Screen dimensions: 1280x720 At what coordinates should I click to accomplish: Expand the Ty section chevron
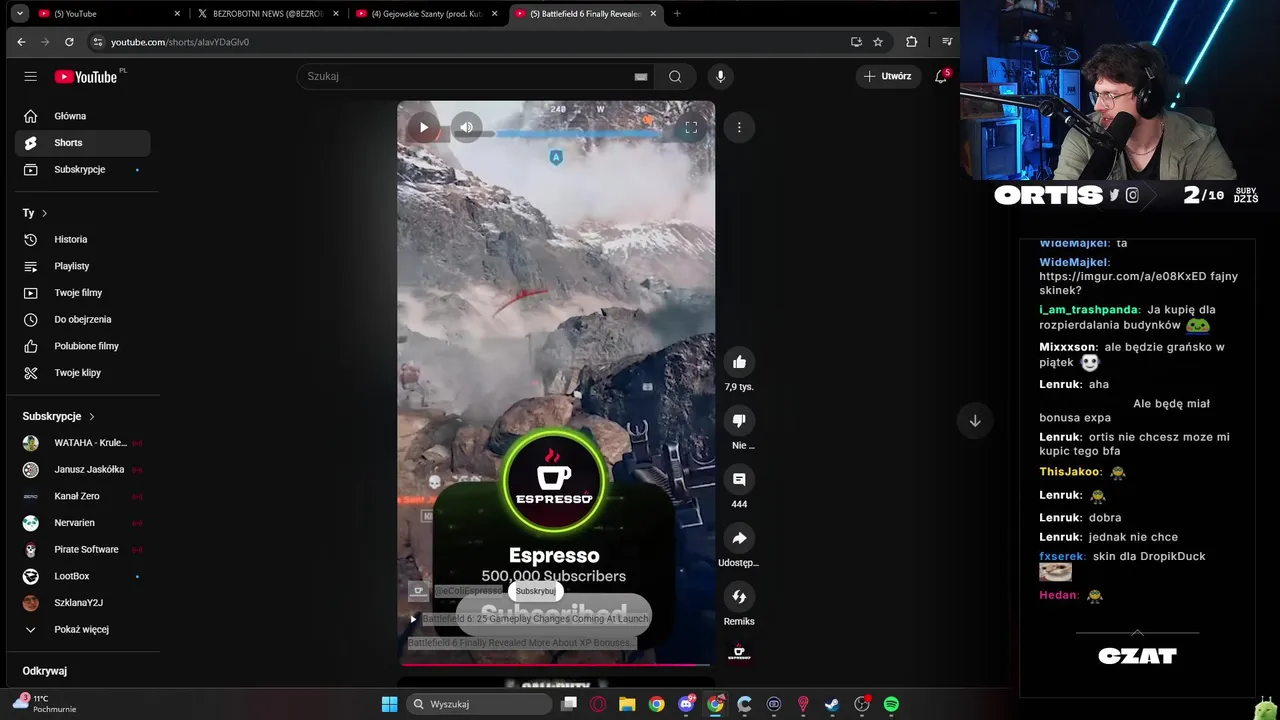[44, 213]
